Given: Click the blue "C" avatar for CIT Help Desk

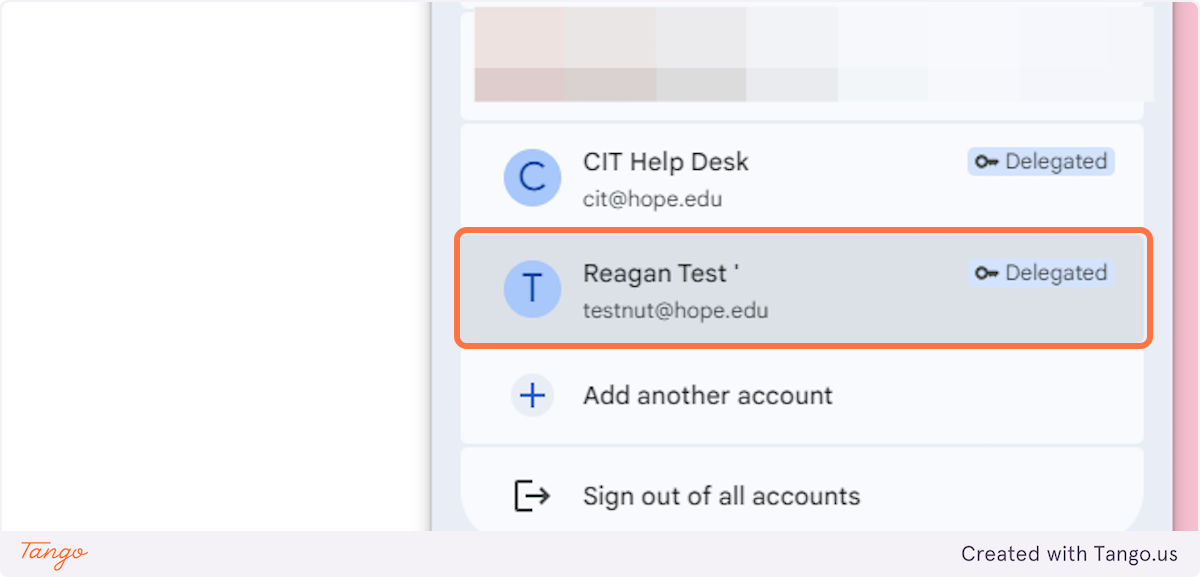Looking at the screenshot, I should tap(532, 177).
